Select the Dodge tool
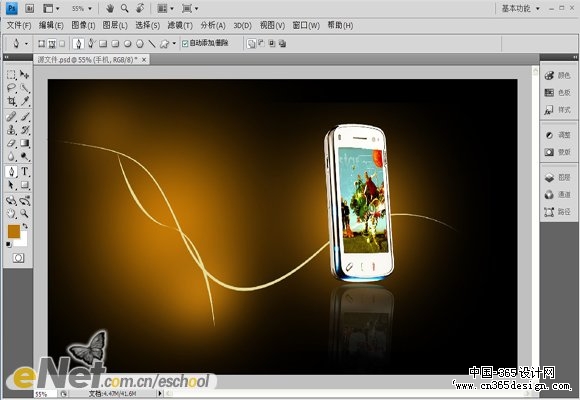Screen dimensions: 580x400 25,156
